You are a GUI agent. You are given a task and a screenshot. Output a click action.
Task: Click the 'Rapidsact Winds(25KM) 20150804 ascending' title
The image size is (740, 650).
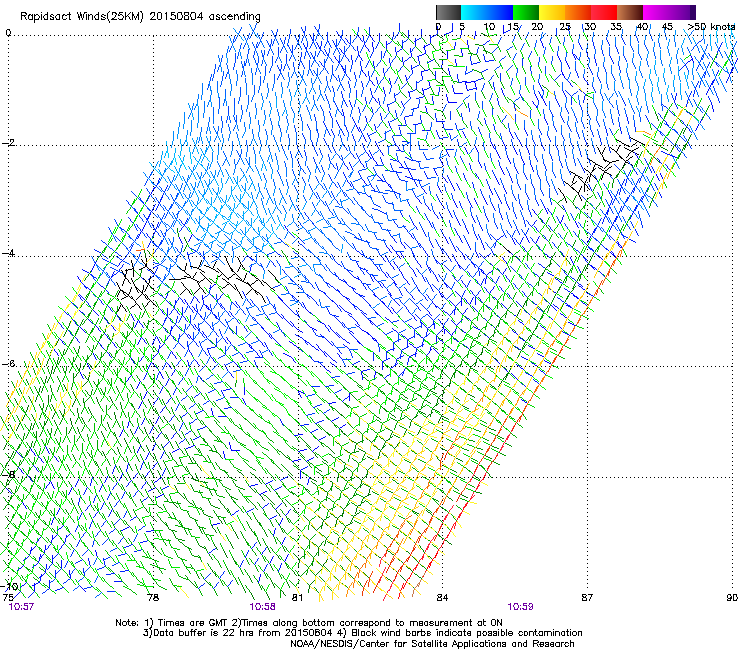[x=140, y=17]
